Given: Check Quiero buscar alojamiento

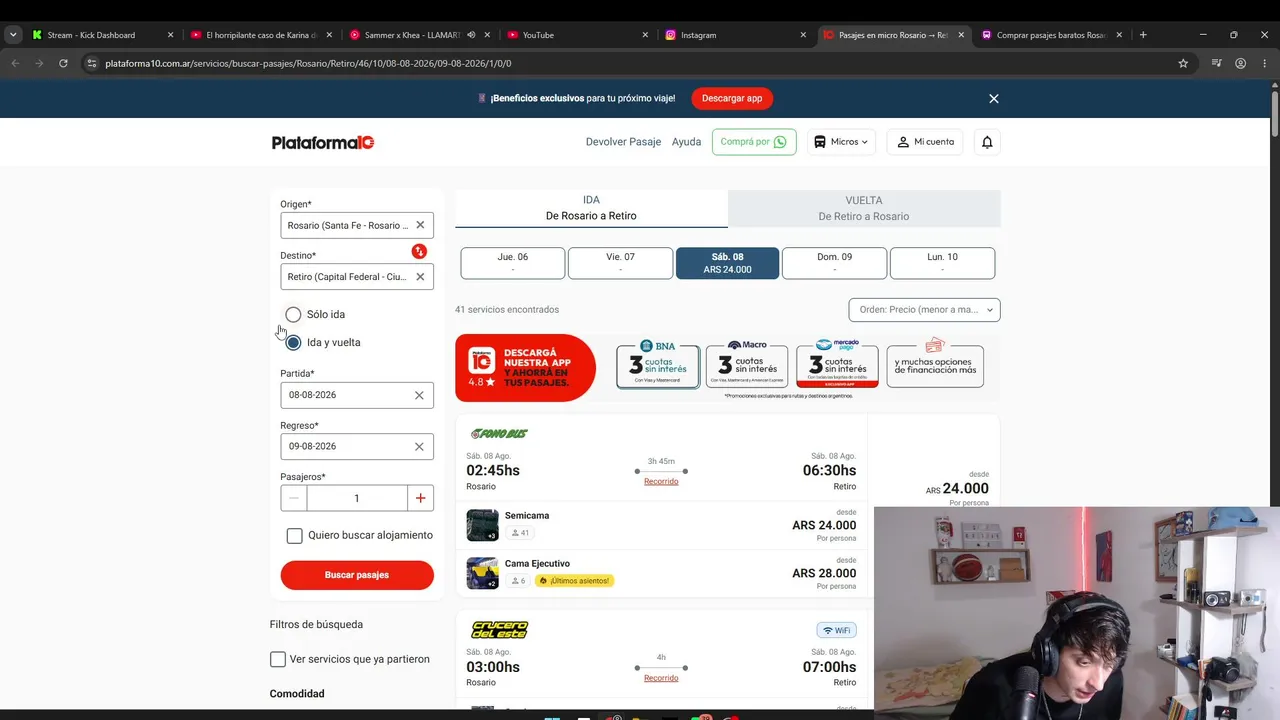Looking at the screenshot, I should point(294,536).
